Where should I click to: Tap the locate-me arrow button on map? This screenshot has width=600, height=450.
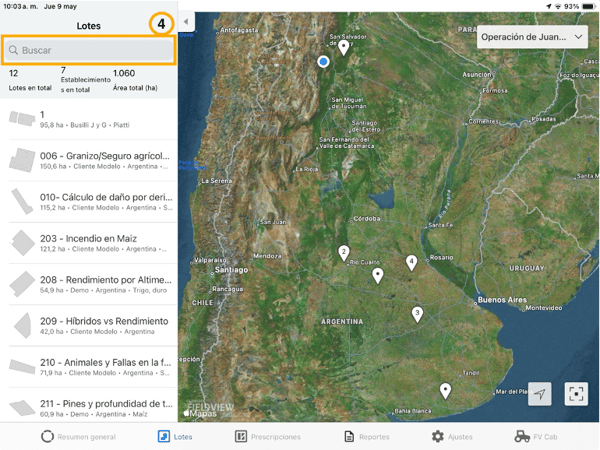[540, 394]
